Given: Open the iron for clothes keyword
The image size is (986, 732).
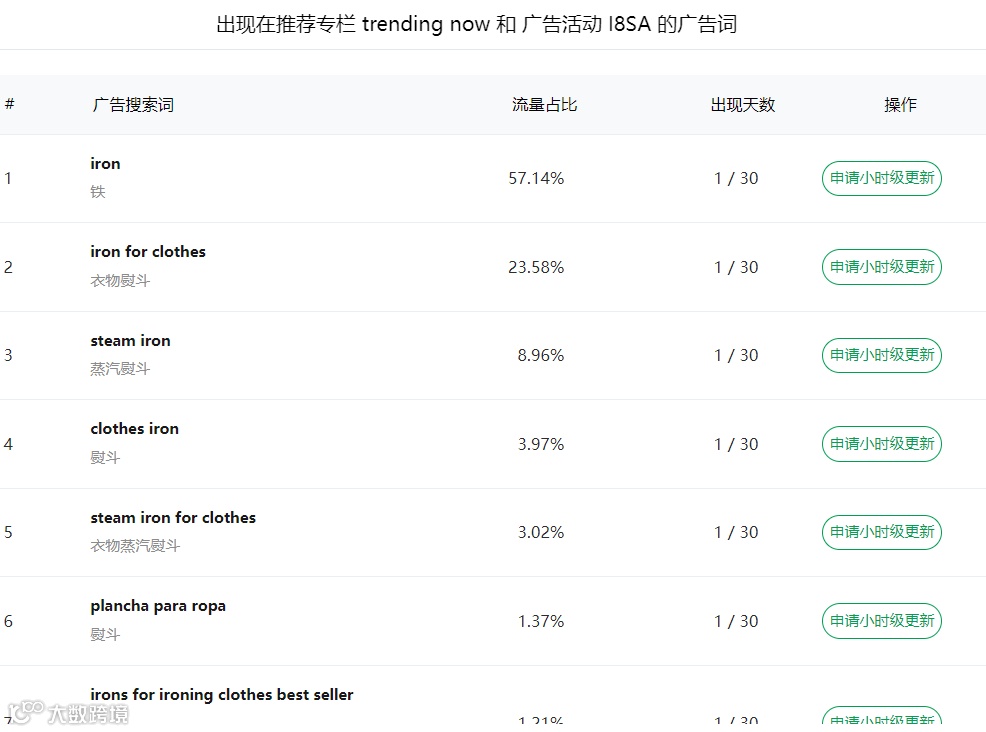Looking at the screenshot, I should point(148,252).
